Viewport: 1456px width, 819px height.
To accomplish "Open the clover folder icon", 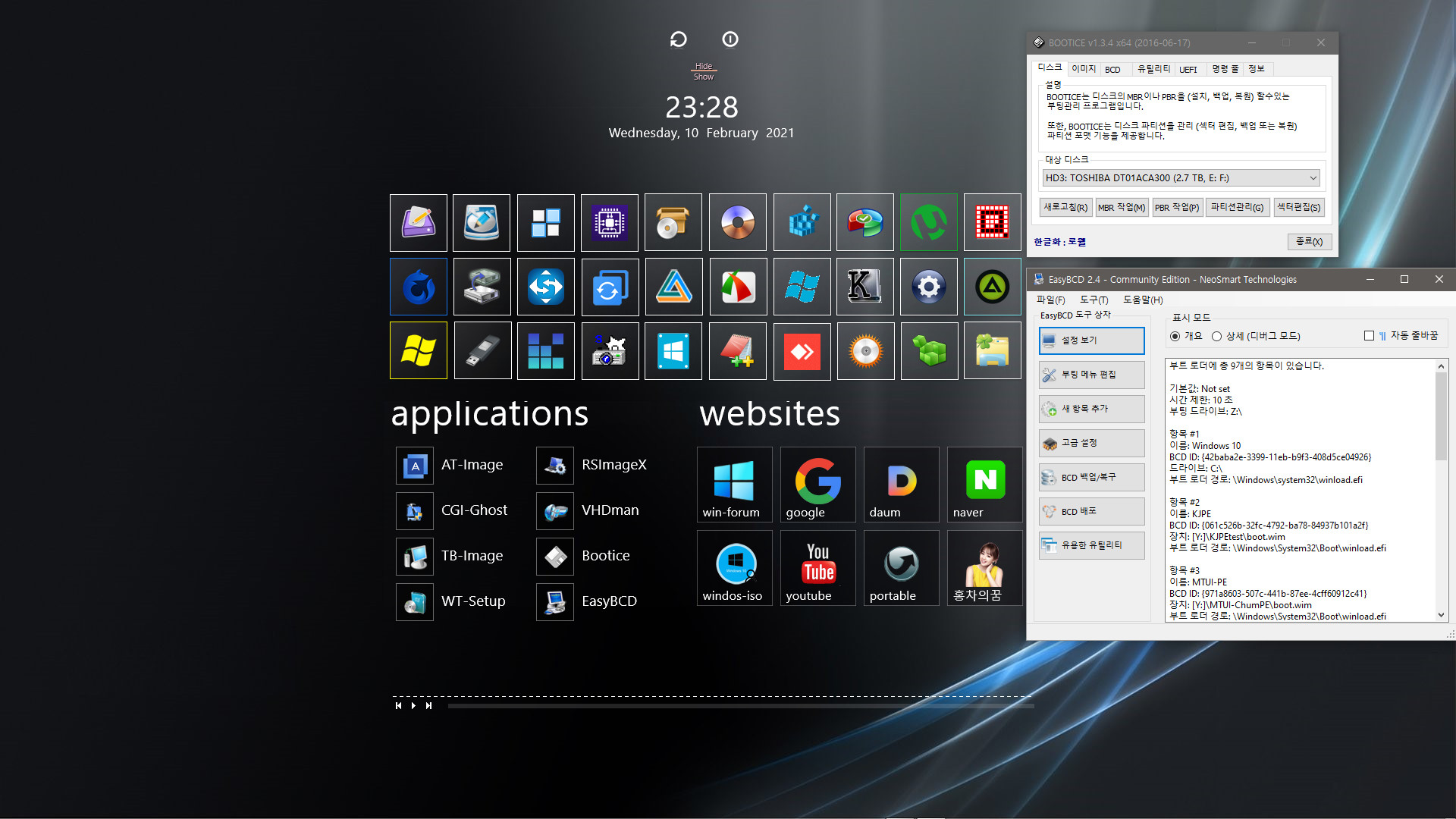I will (x=993, y=350).
